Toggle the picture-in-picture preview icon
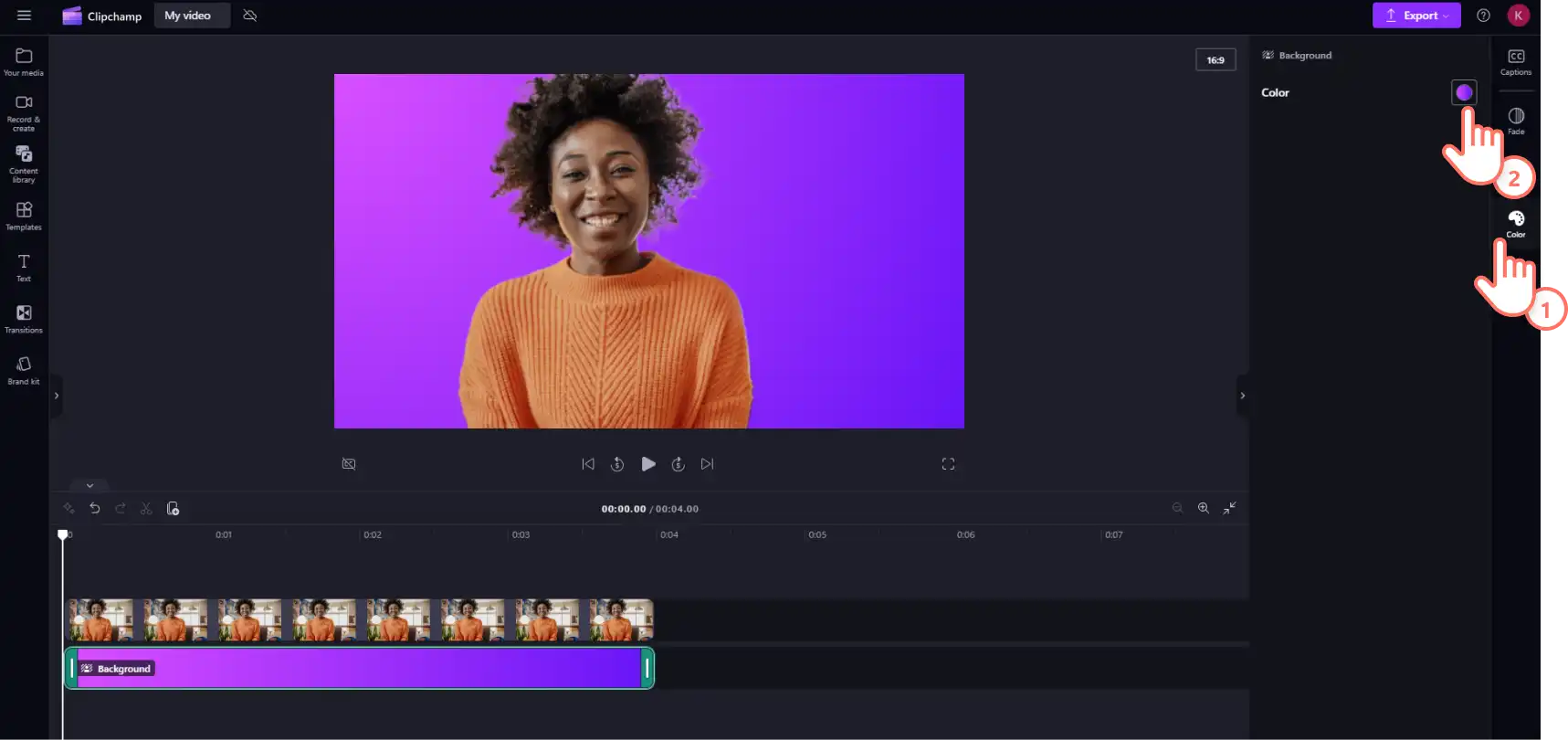The width and height of the screenshot is (1568, 740). (349, 464)
